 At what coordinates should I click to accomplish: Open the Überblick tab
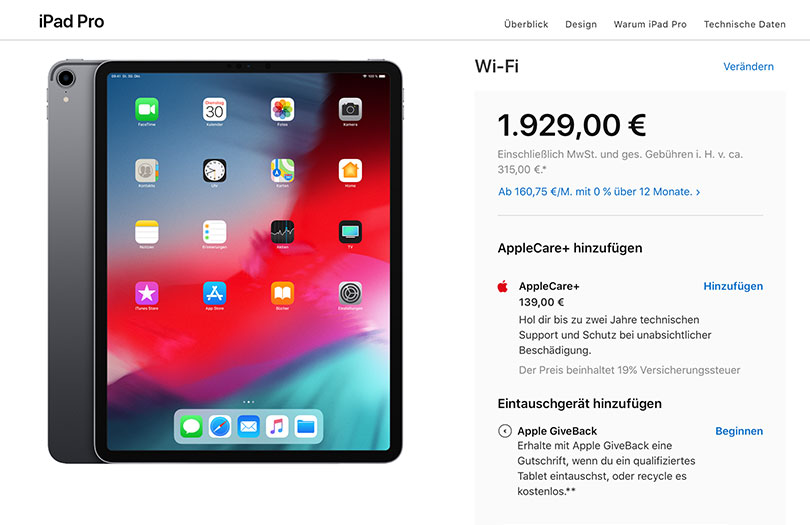coord(526,24)
